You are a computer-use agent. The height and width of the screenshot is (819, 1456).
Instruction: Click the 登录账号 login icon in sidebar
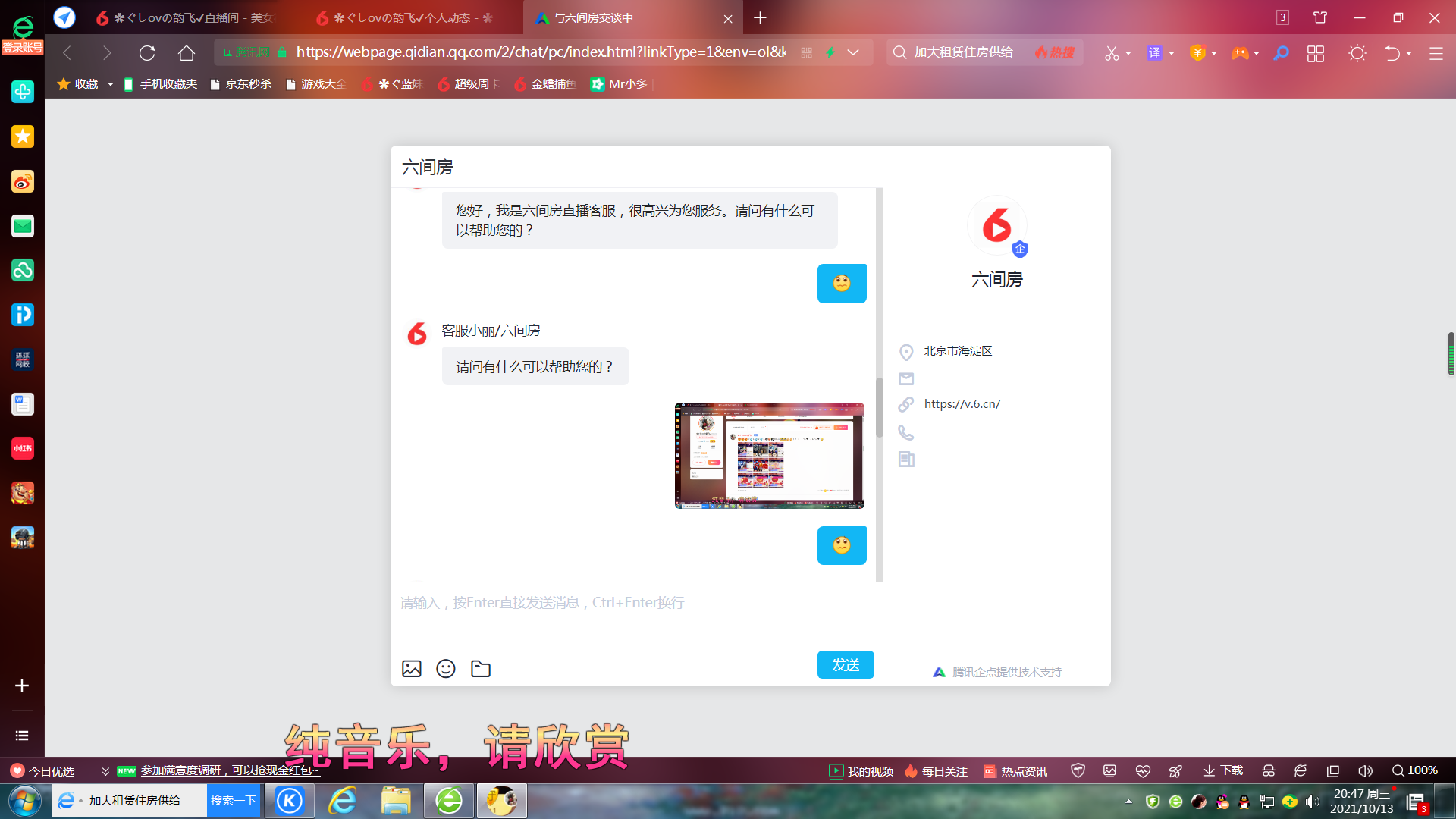23,36
